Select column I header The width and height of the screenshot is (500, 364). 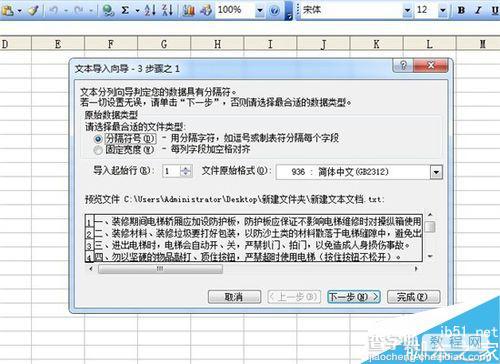[270, 44]
